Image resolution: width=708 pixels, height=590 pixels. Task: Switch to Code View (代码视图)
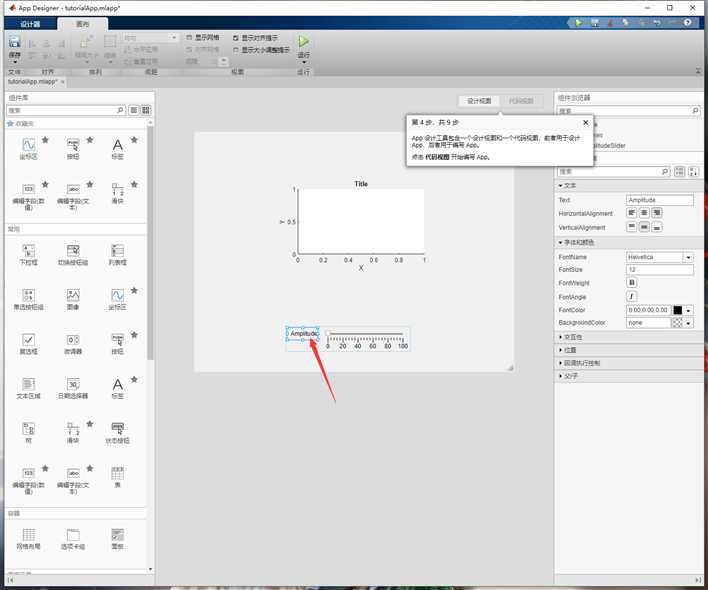[x=522, y=101]
